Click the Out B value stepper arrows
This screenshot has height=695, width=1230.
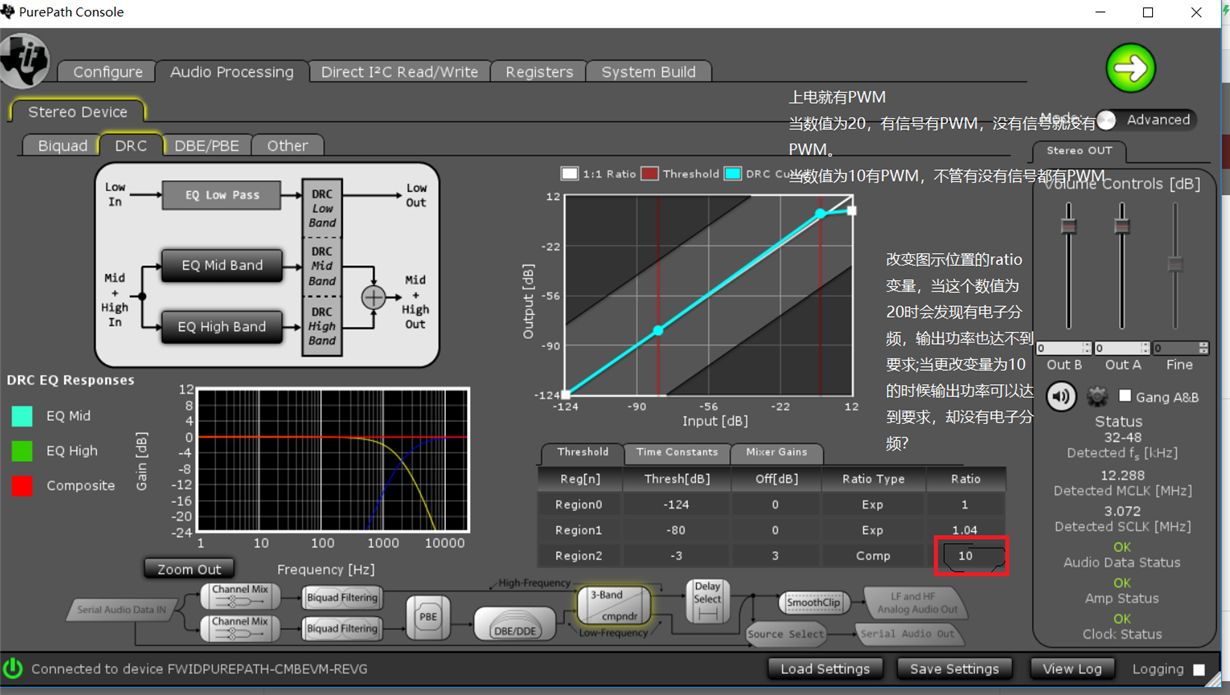click(1087, 348)
